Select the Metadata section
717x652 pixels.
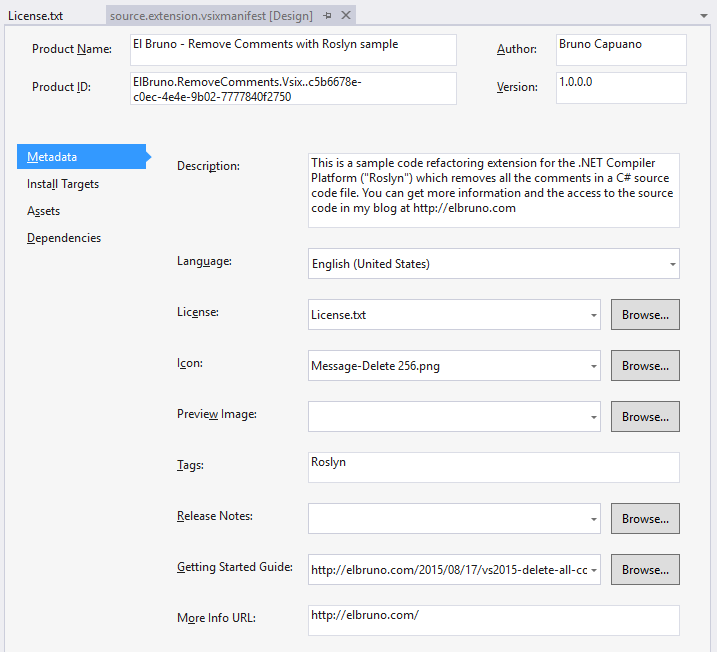[52, 157]
